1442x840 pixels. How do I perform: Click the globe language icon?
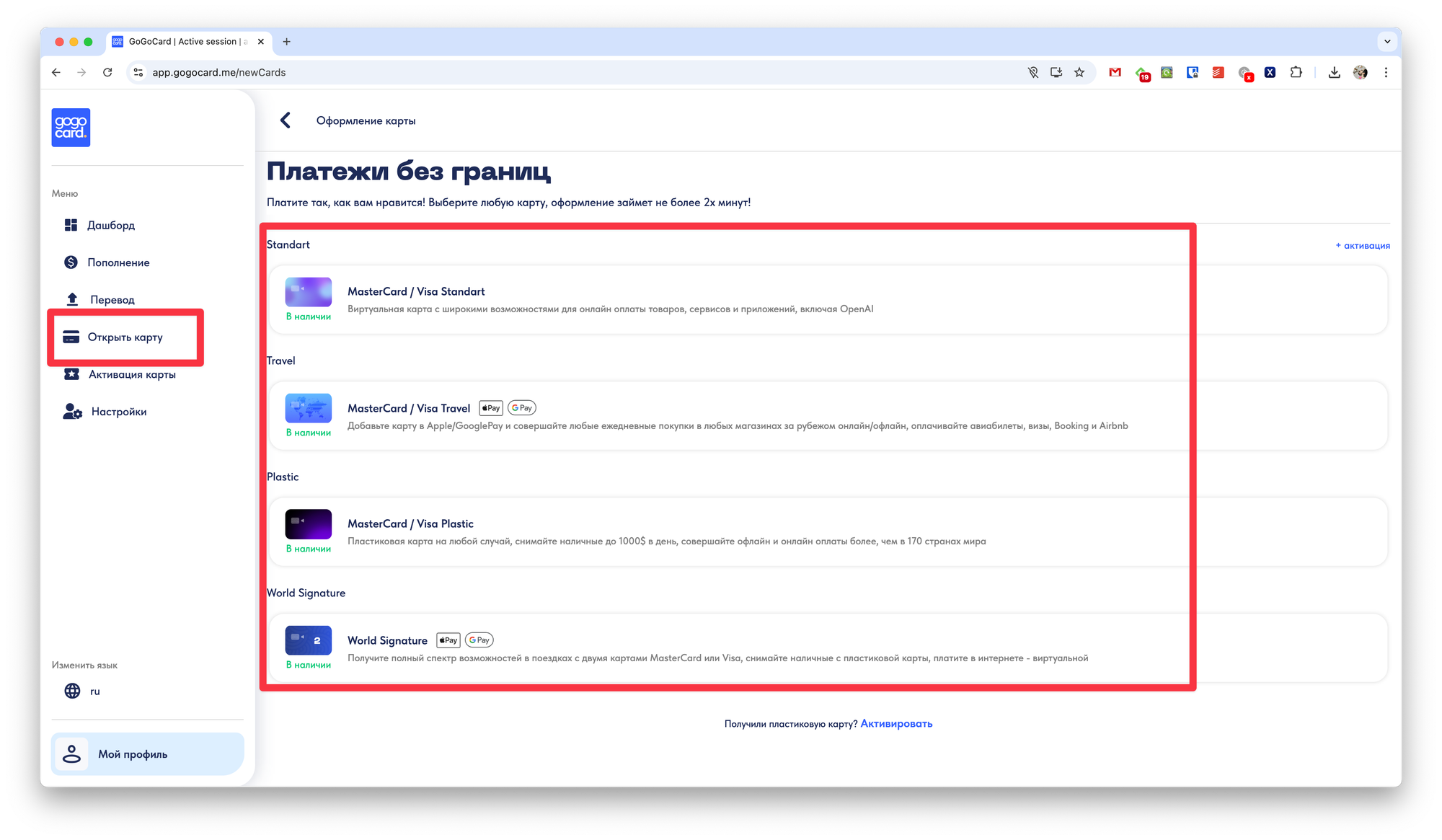(72, 691)
